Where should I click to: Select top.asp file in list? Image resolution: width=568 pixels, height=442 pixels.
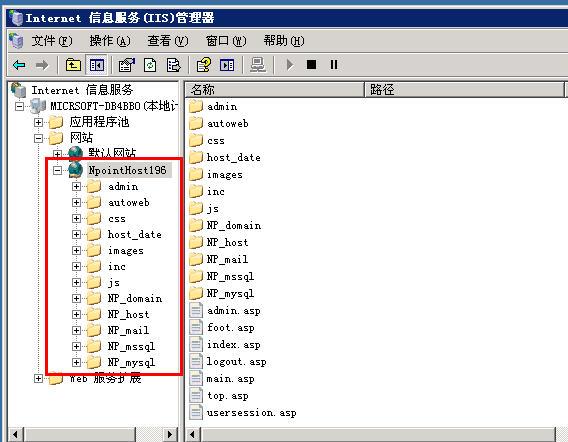click(228, 396)
